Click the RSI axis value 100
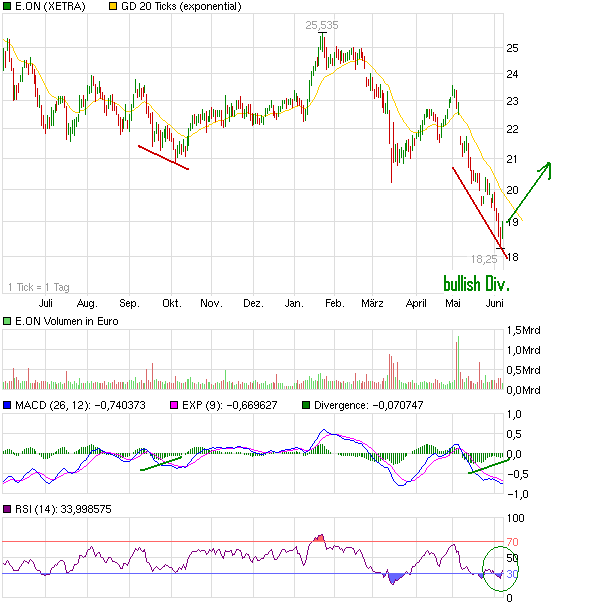The height and width of the screenshot is (603, 605). point(515,518)
